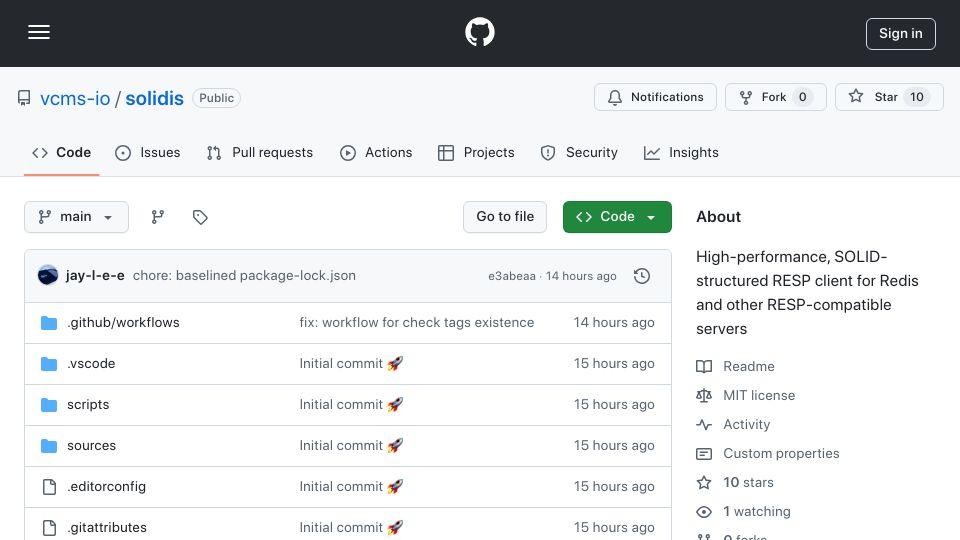
Task: Click the '15 hours ago' text in the .vscode row
Action: (x=614, y=364)
